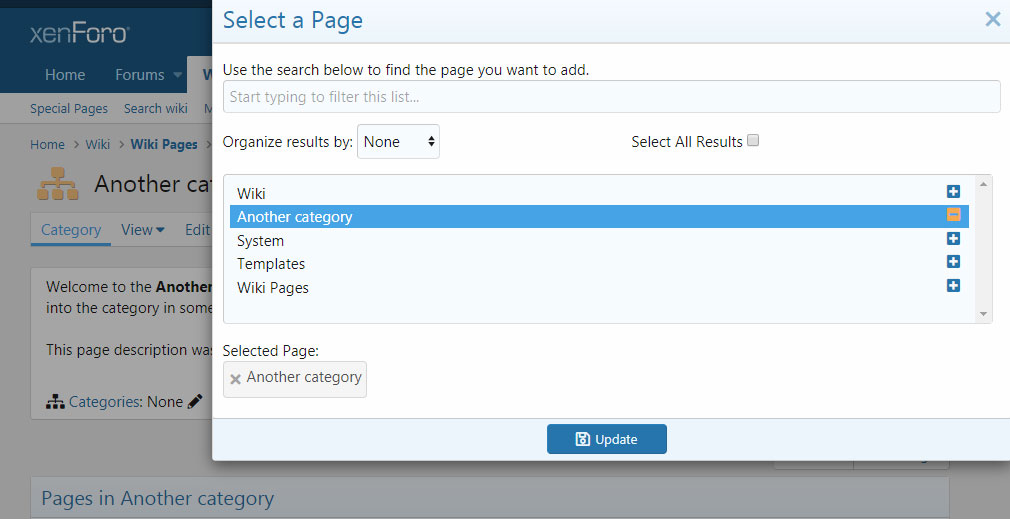
Task: Click the pencil icon next to Categories
Action: pyautogui.click(x=195, y=402)
